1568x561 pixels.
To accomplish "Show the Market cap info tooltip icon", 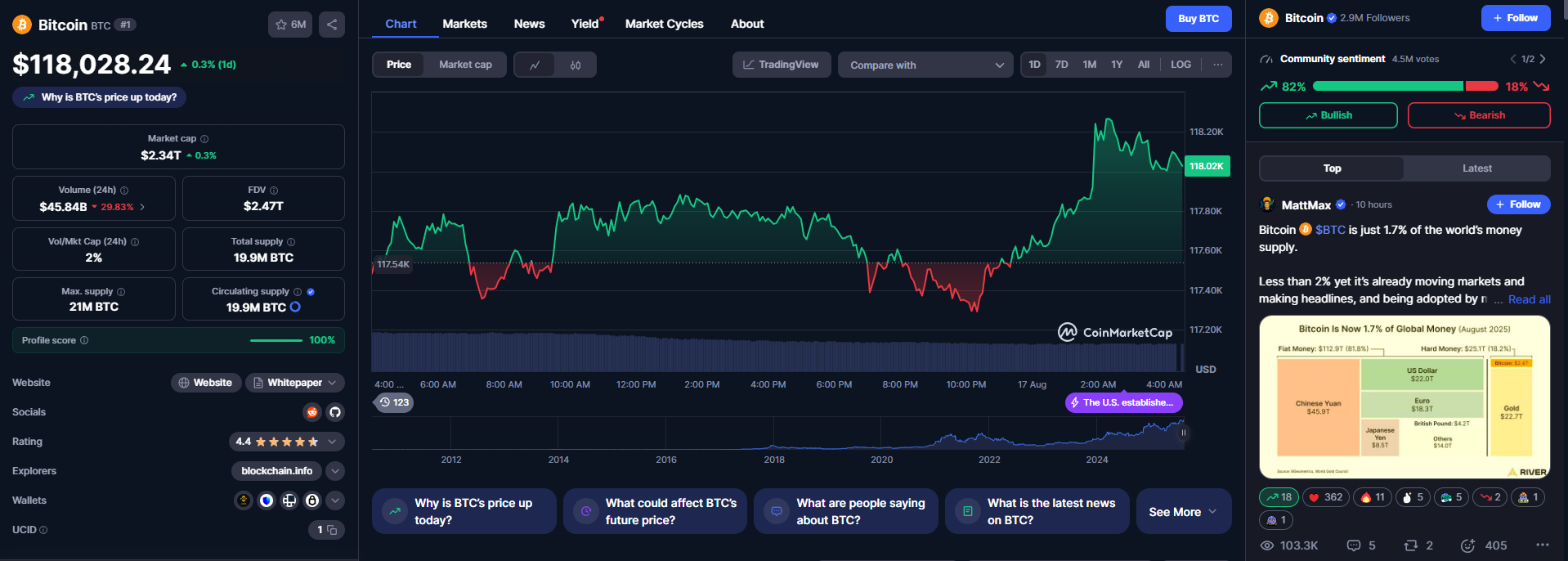I will click(x=204, y=139).
